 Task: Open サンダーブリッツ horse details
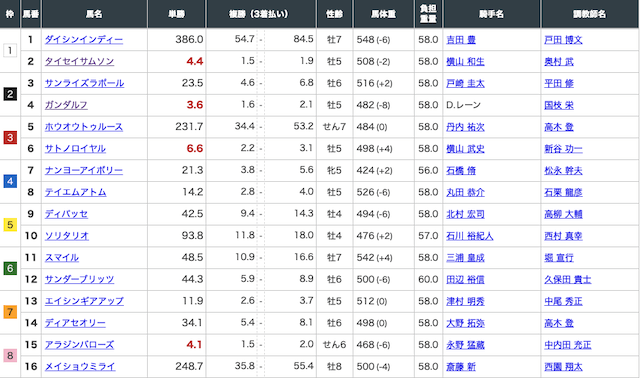pyautogui.click(x=79, y=279)
